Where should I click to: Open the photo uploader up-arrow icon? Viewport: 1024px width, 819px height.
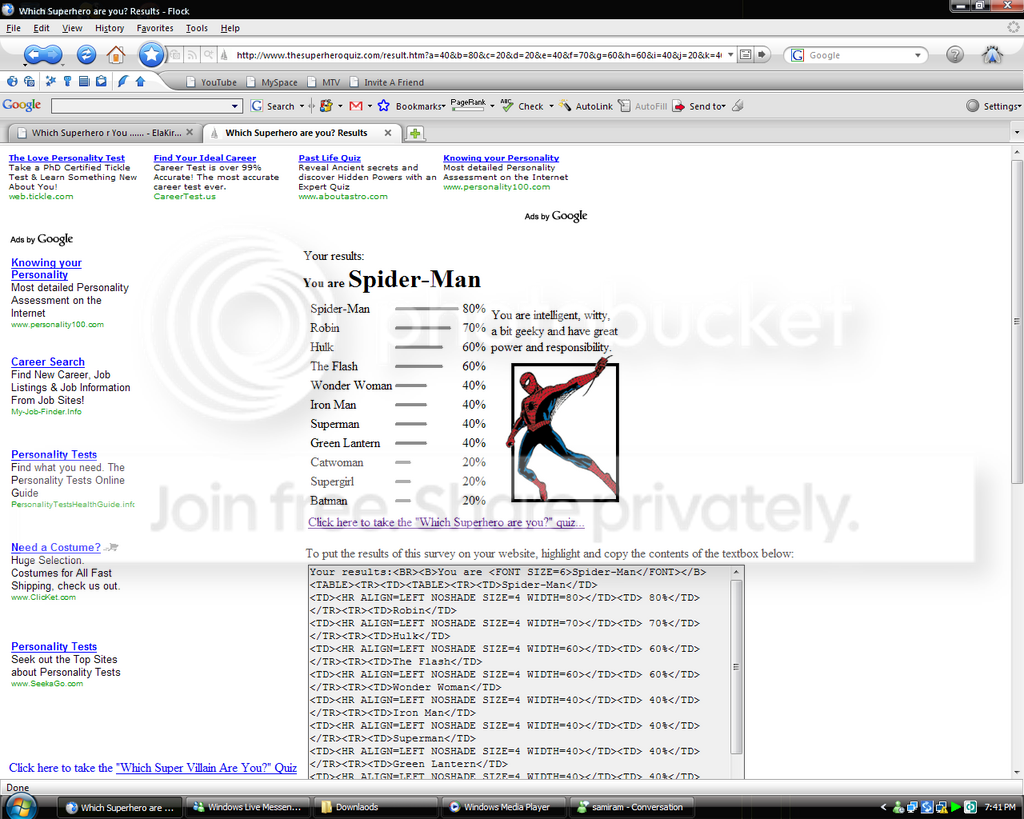tap(140, 82)
